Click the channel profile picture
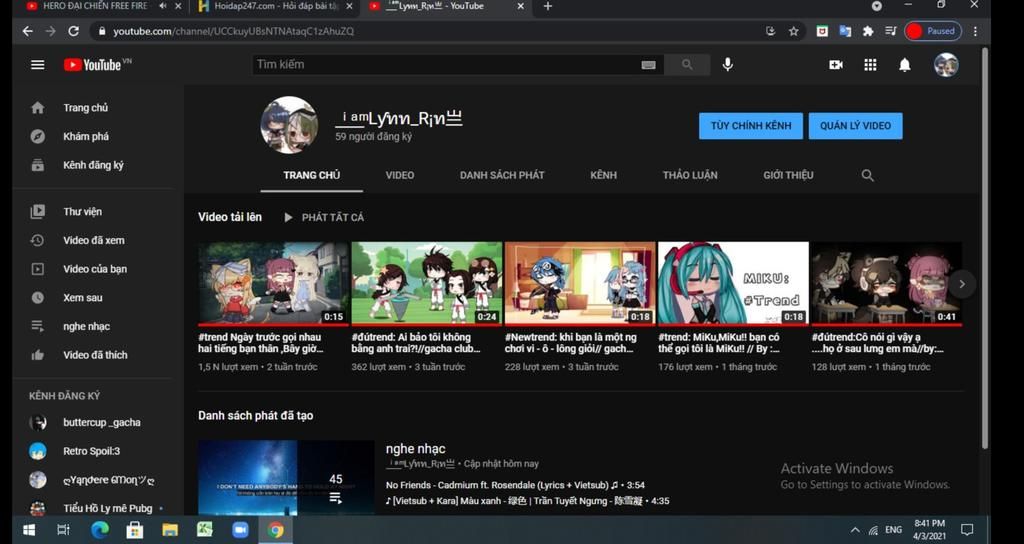 [289, 125]
